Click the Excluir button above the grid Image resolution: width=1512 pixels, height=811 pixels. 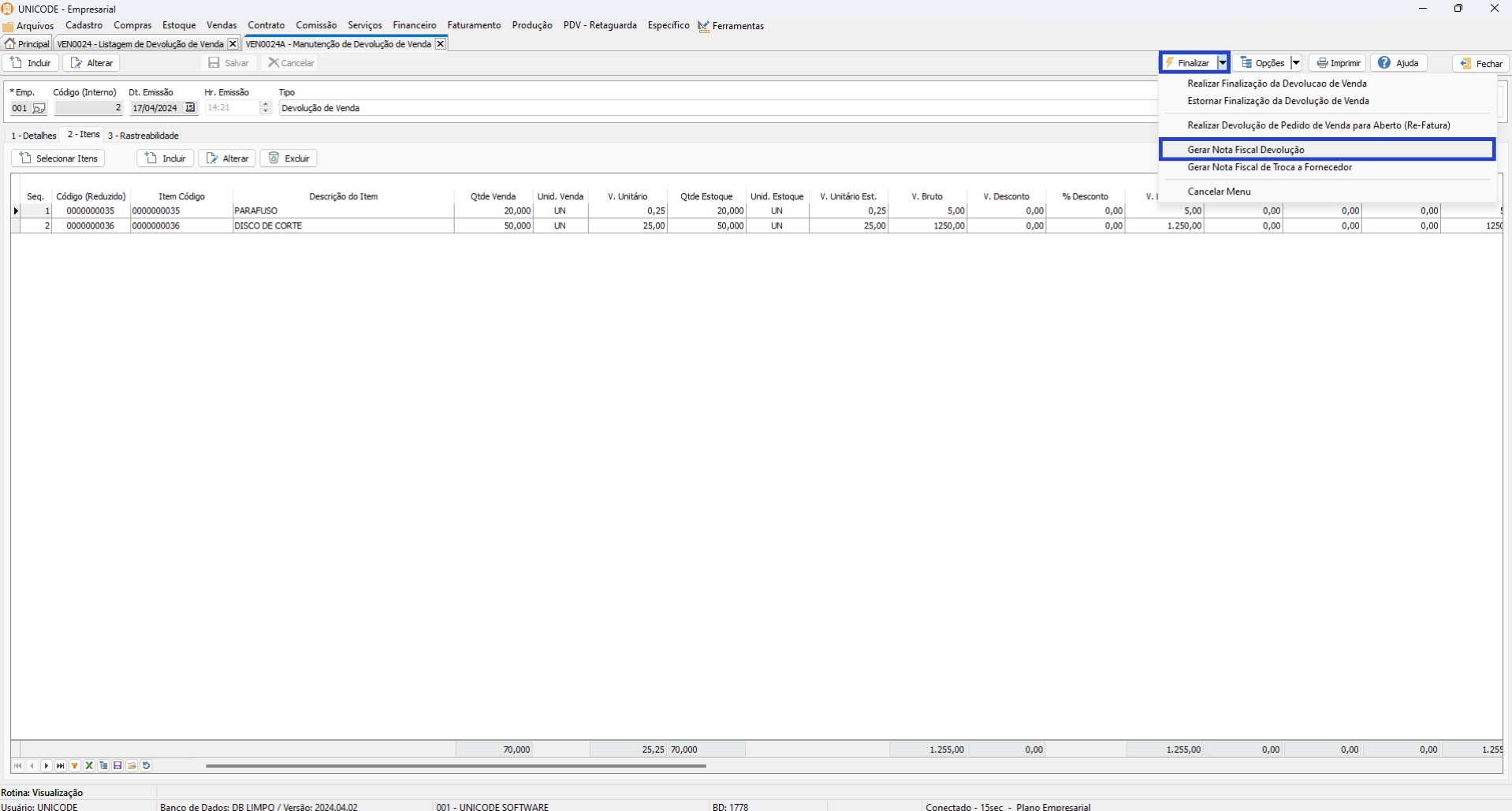[289, 158]
